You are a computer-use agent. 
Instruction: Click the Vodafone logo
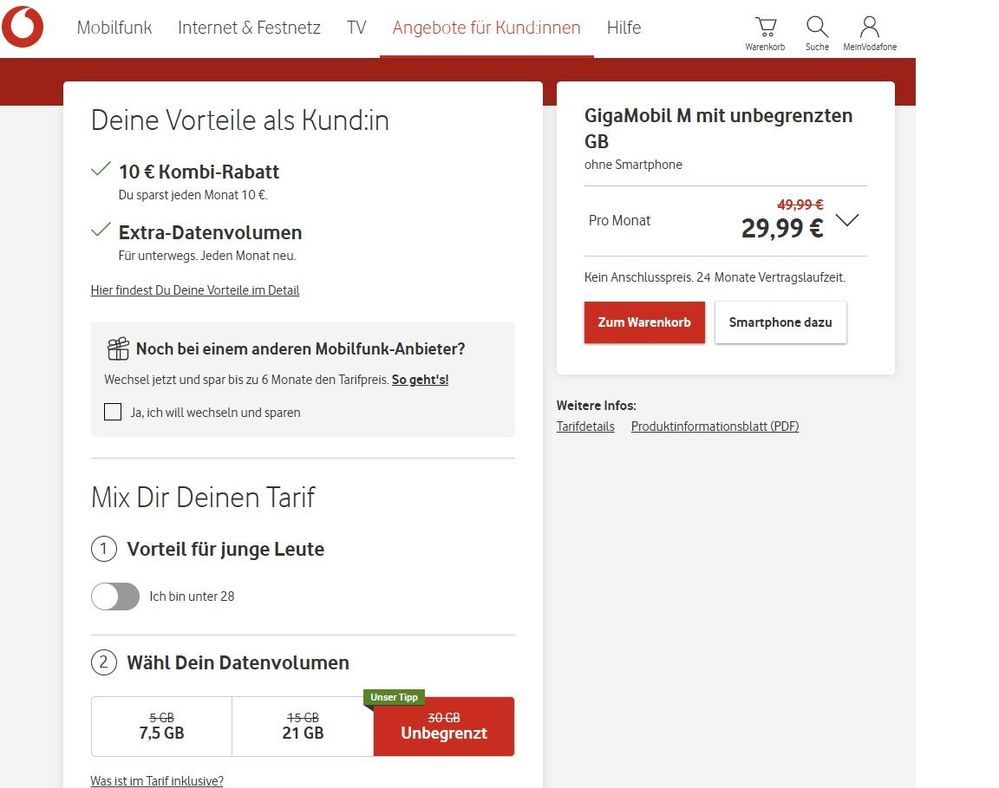(x=23, y=27)
